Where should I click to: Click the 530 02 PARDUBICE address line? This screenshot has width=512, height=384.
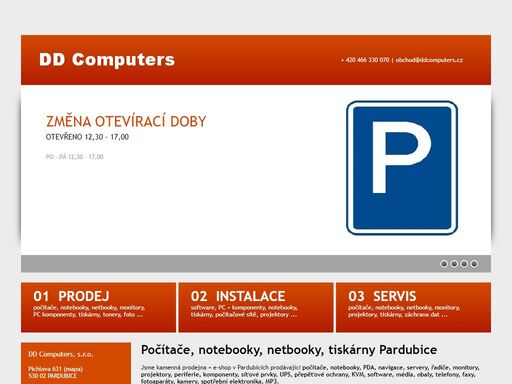pos(53,376)
